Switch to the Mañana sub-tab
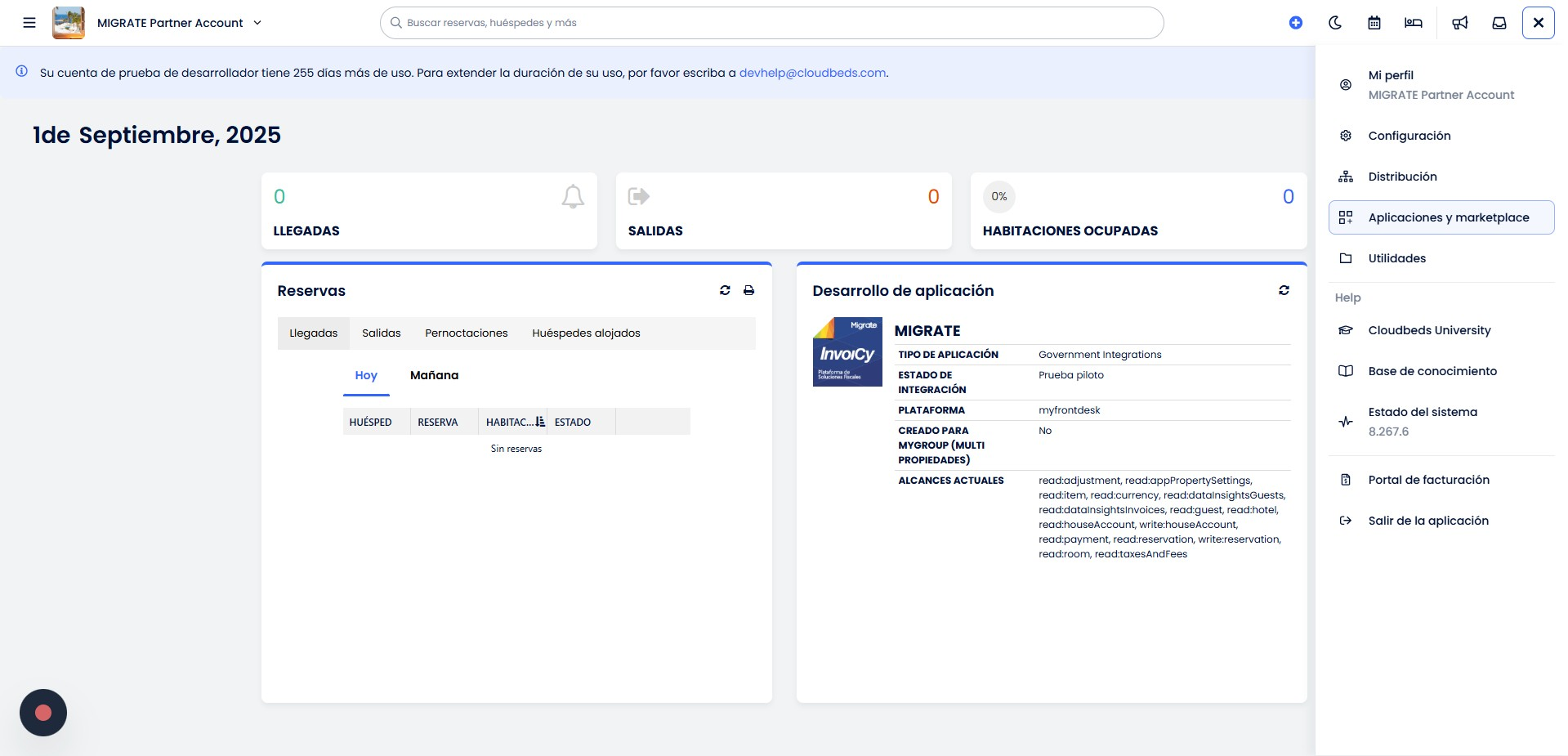1568x756 pixels. [x=434, y=376]
